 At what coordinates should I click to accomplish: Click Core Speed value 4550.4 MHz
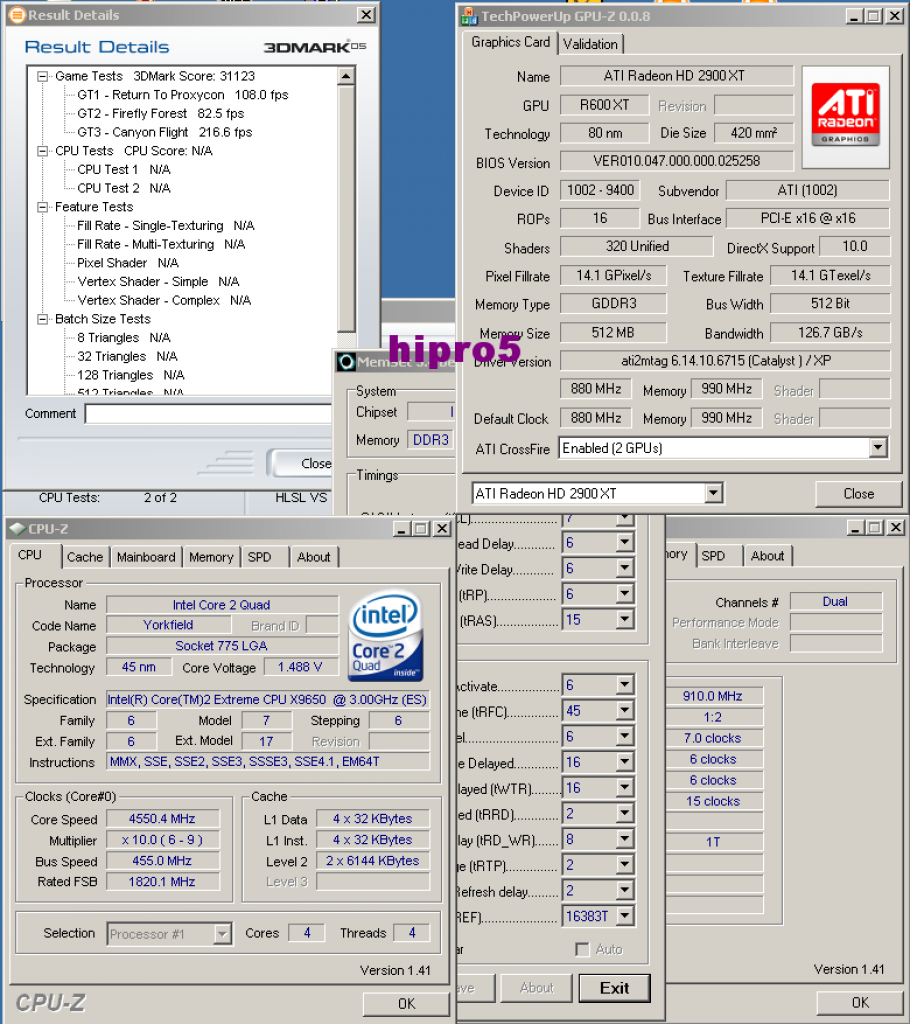pyautogui.click(x=162, y=819)
